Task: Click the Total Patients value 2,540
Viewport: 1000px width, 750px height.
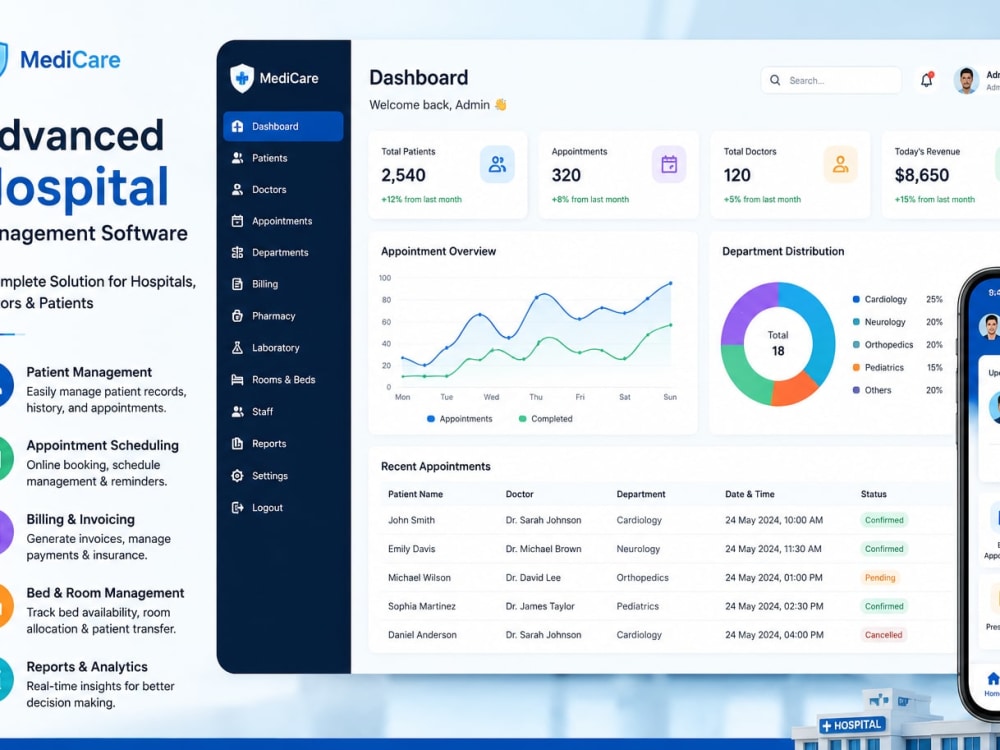Action: click(403, 175)
